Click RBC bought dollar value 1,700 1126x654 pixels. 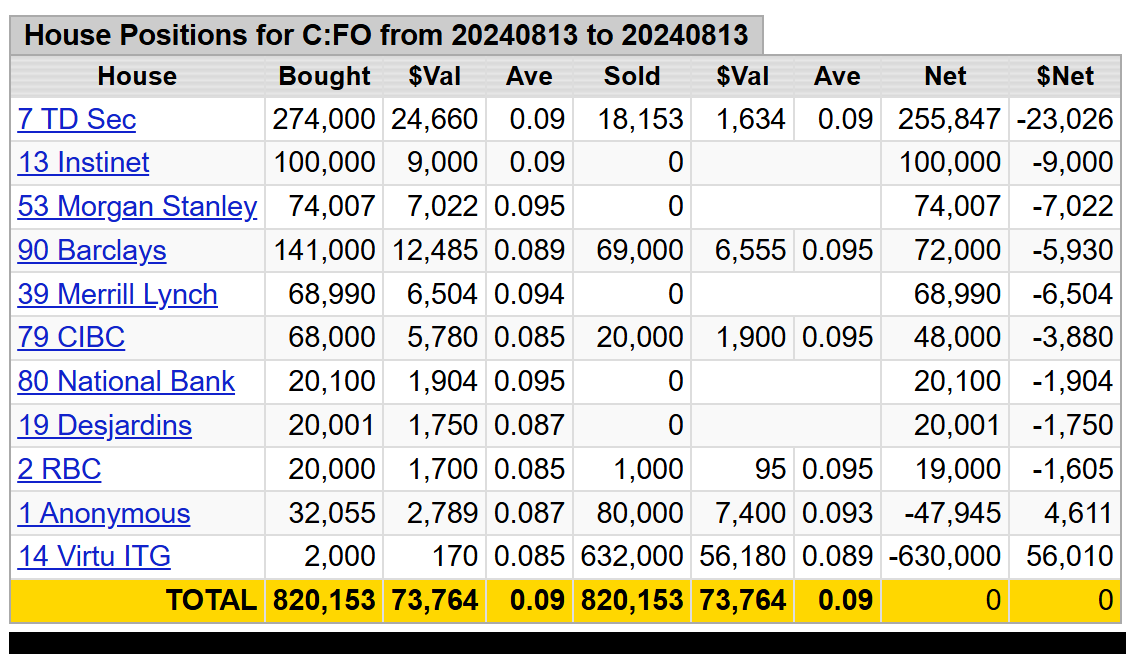pos(442,469)
